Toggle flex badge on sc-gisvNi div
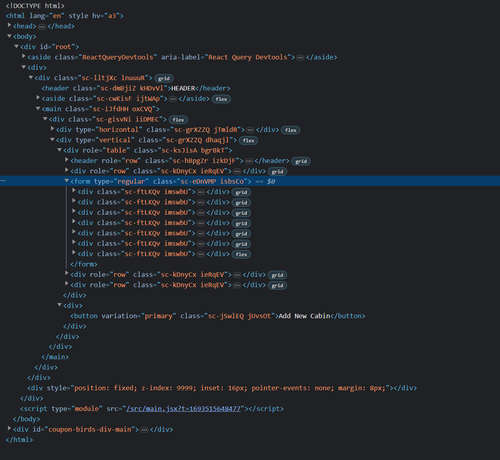Image resolution: width=500 pixels, height=460 pixels. pos(178,120)
